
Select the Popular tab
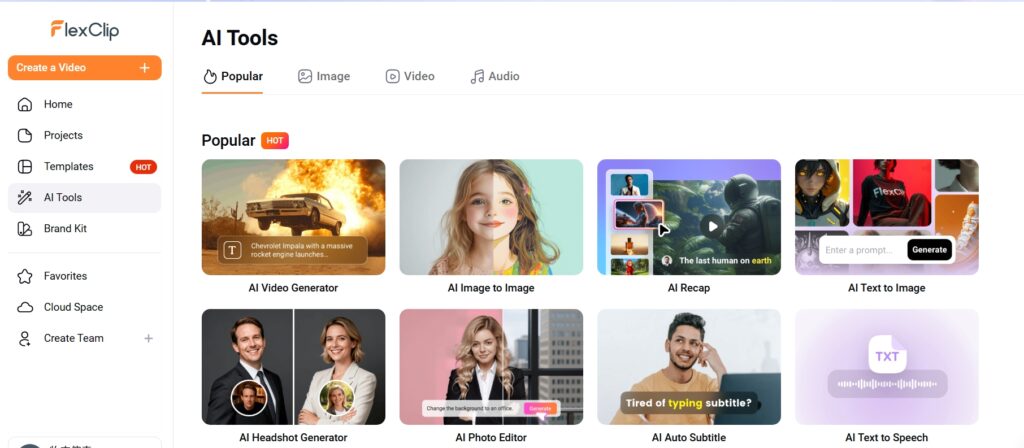point(232,76)
